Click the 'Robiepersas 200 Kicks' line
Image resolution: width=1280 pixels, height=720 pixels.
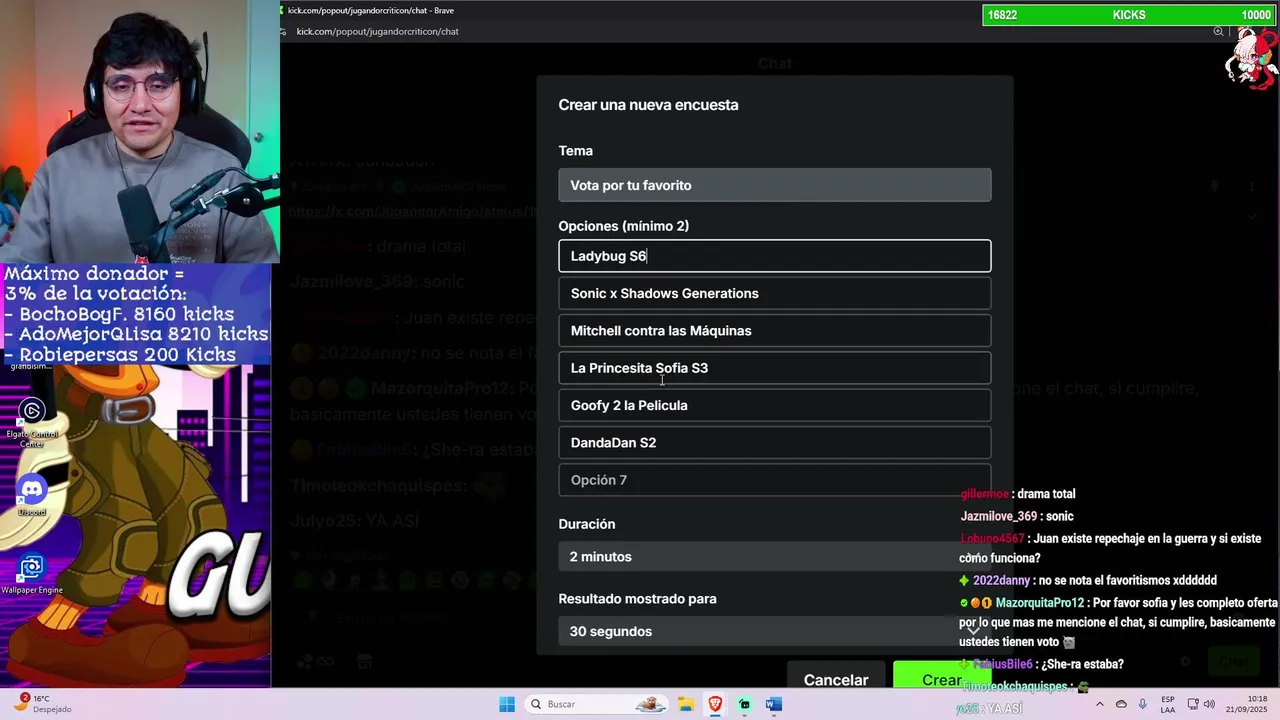click(x=121, y=355)
